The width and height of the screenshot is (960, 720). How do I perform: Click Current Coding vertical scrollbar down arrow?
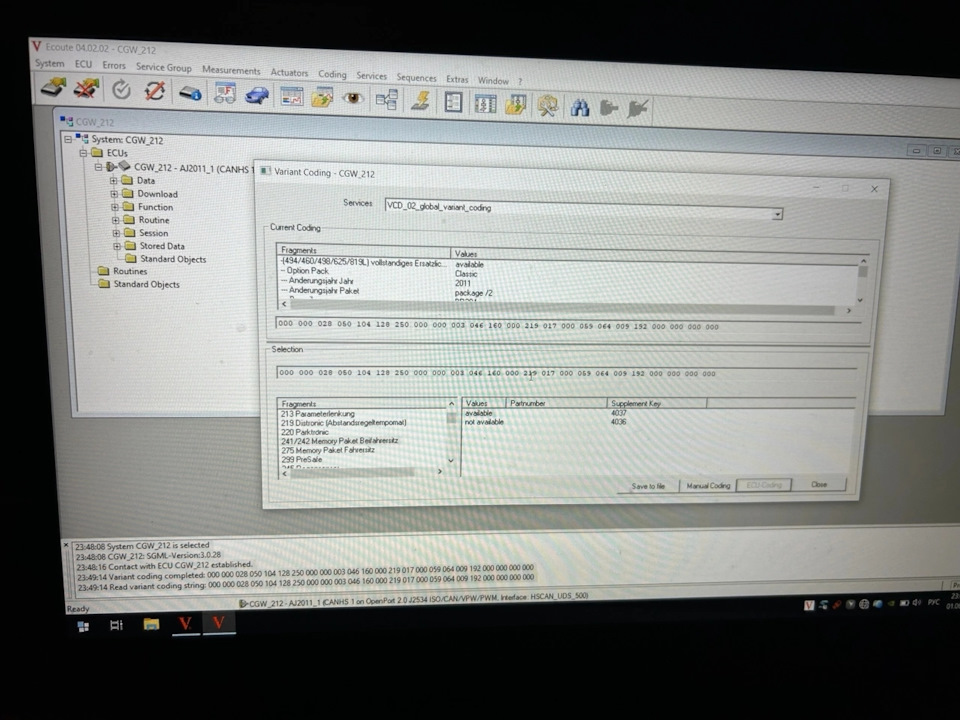860,300
